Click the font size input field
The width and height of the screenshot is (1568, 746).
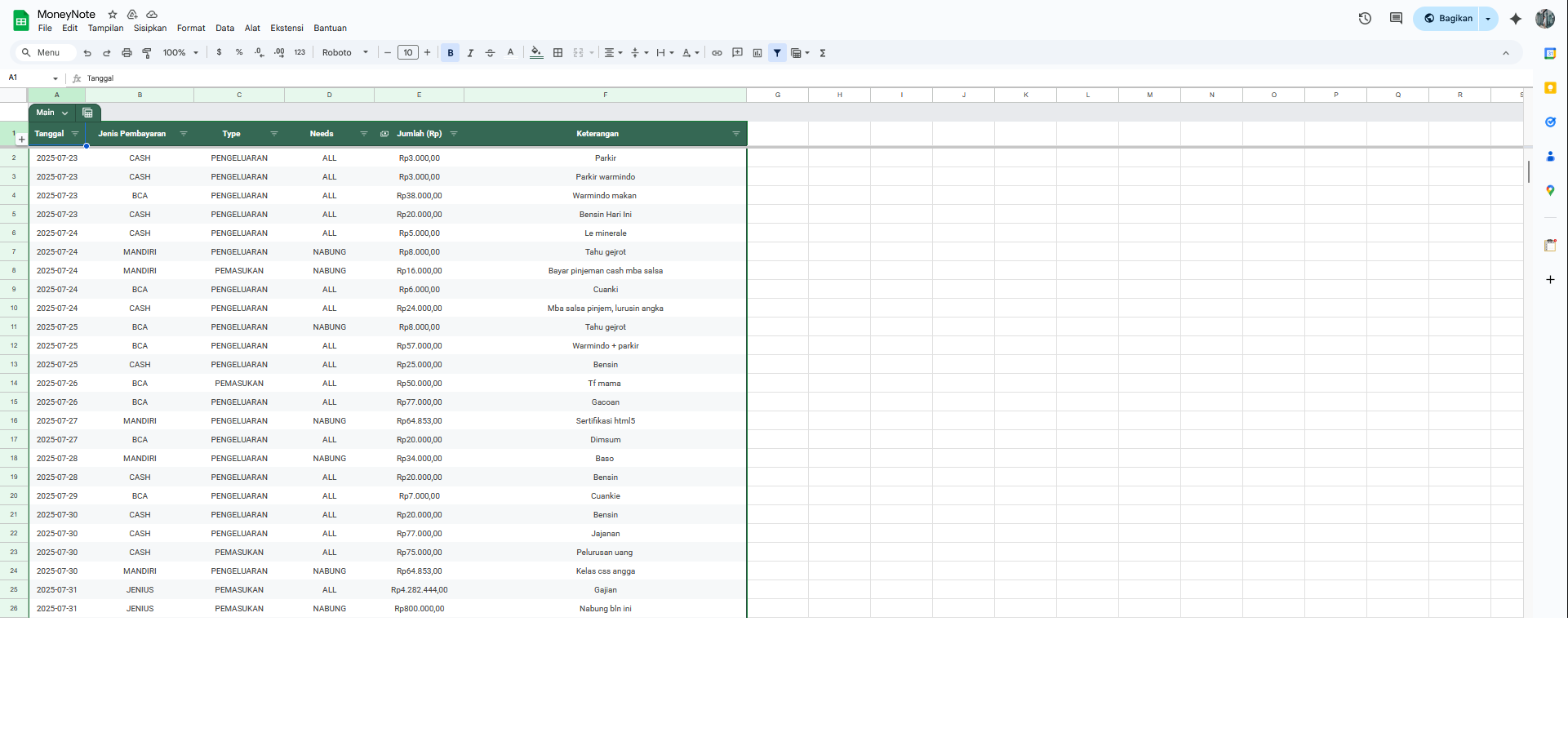coord(408,53)
